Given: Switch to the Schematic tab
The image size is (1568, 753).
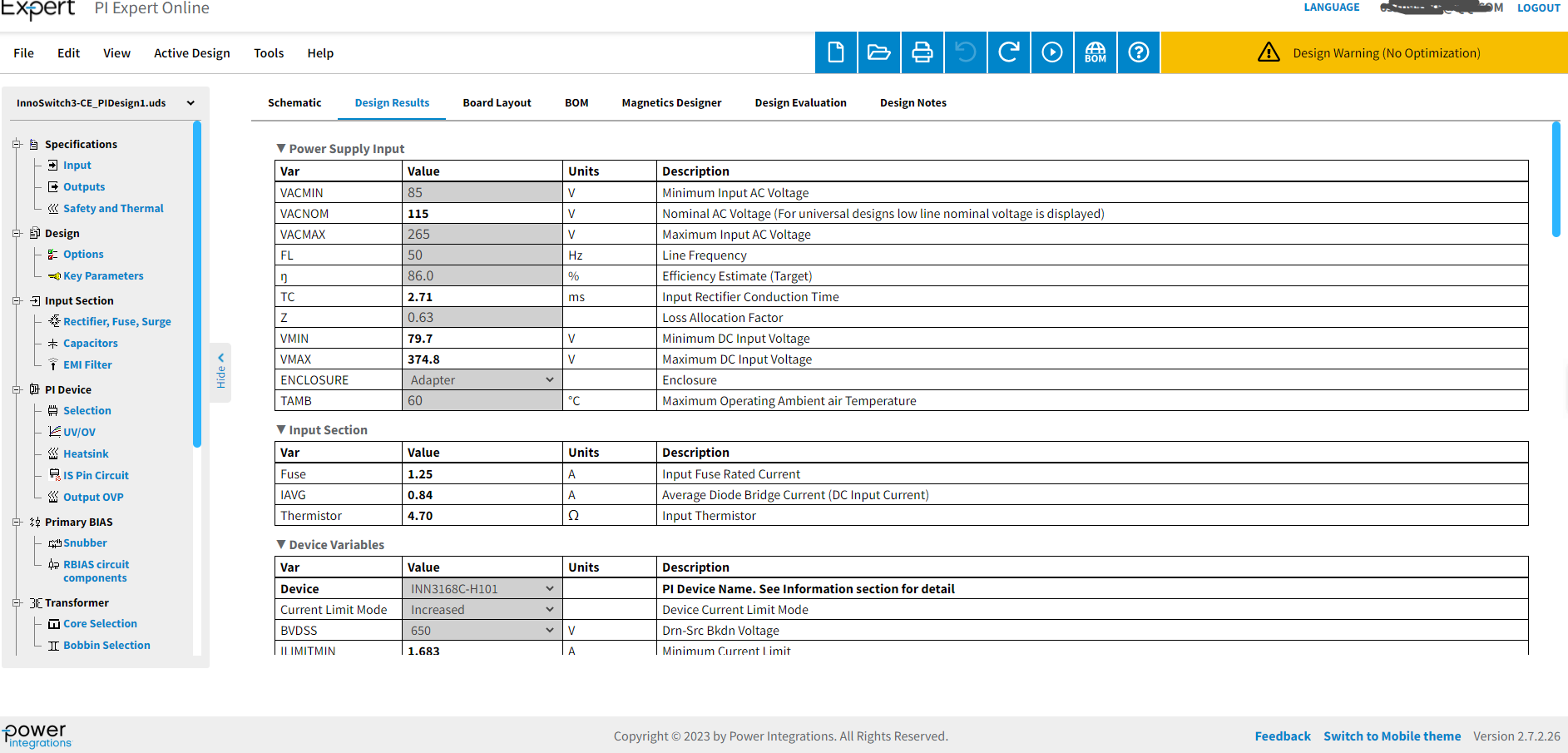Looking at the screenshot, I should [294, 102].
